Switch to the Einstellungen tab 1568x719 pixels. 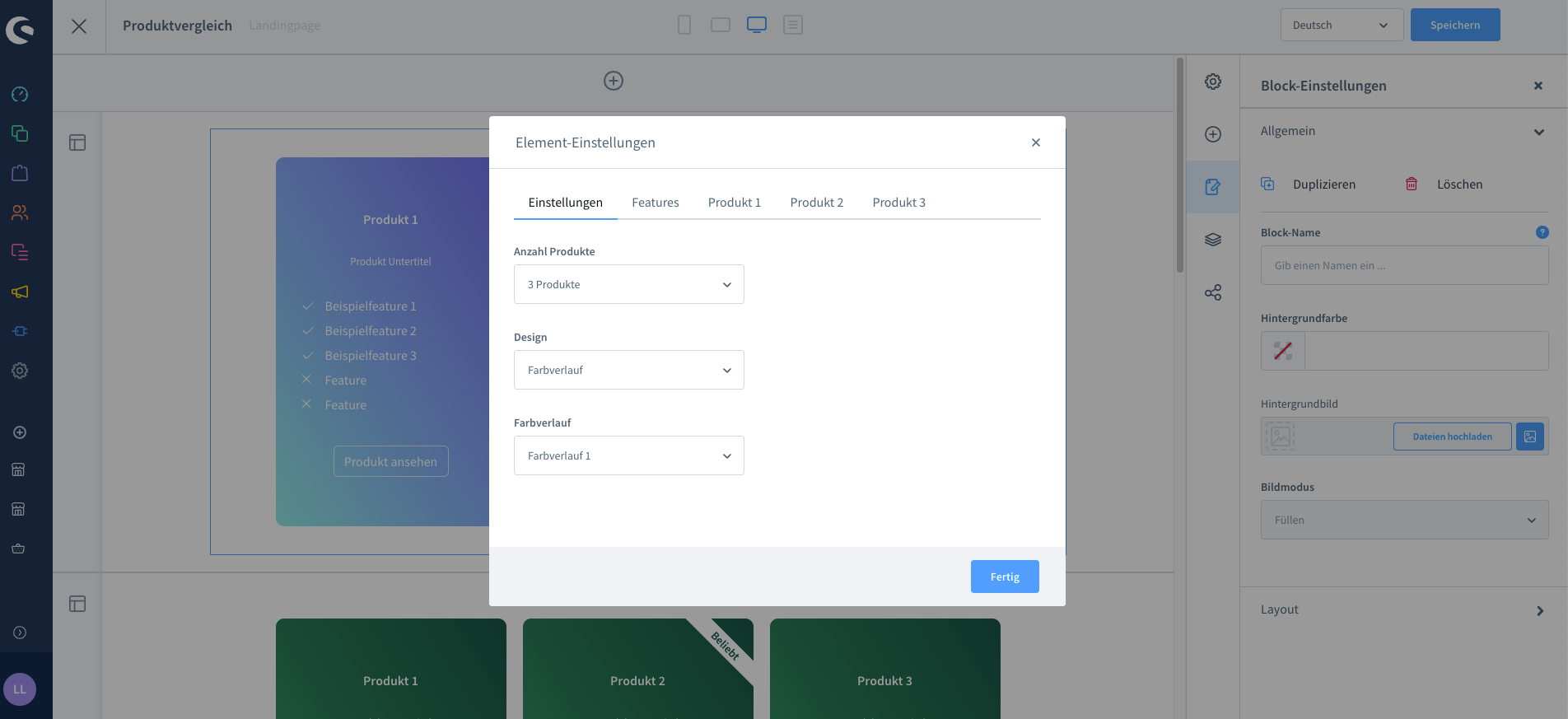(x=566, y=203)
